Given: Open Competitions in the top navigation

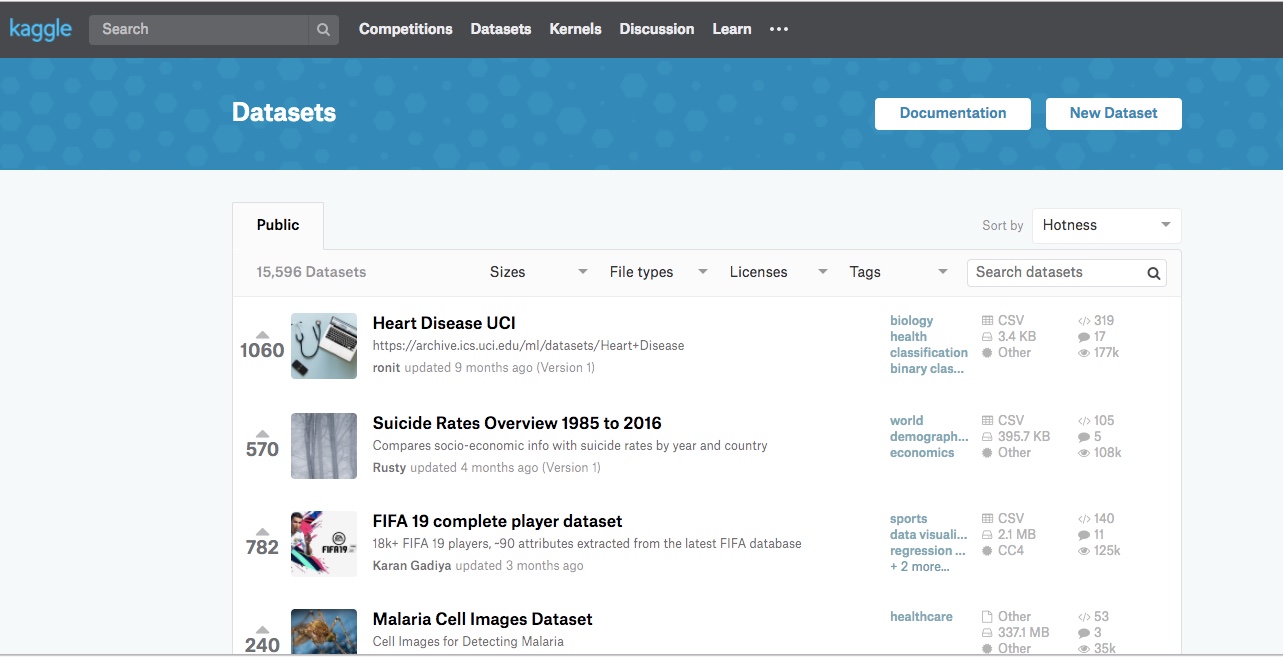Looking at the screenshot, I should 405,29.
